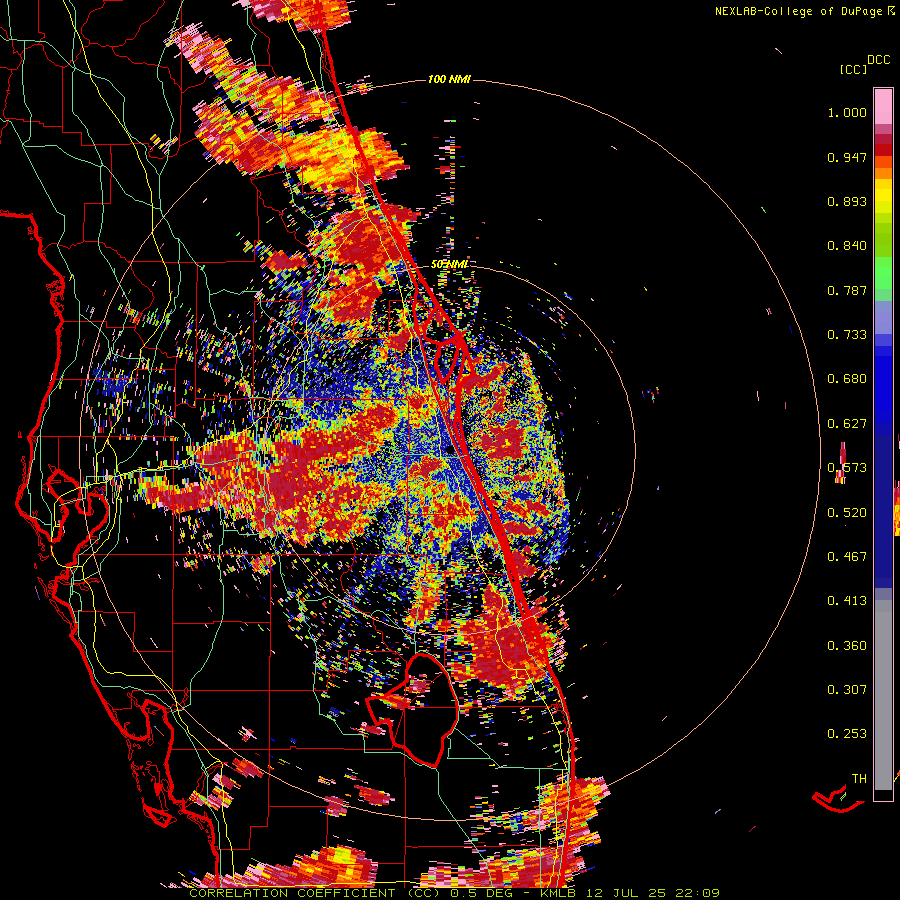The width and height of the screenshot is (900, 900).
Task: Click the radar site center point on map
Action: click(448, 451)
